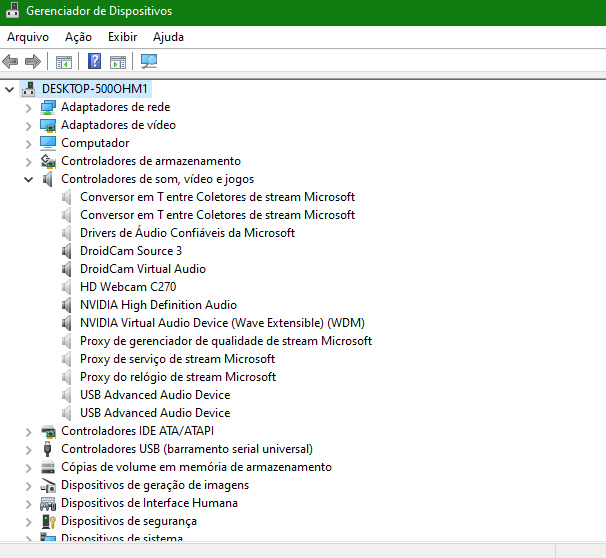606x558 pixels.
Task: Click the Dispositivos de segurança key icon
Action: (x=49, y=521)
